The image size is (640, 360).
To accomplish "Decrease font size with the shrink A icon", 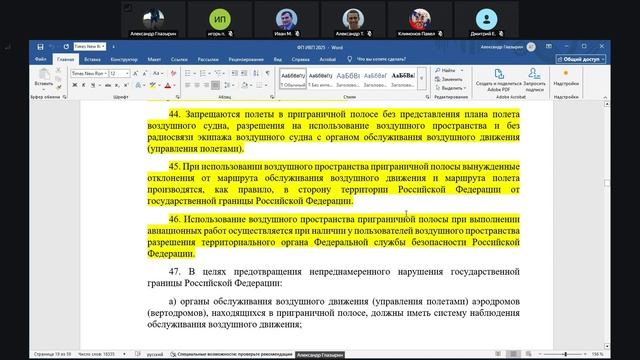I will [x=145, y=73].
